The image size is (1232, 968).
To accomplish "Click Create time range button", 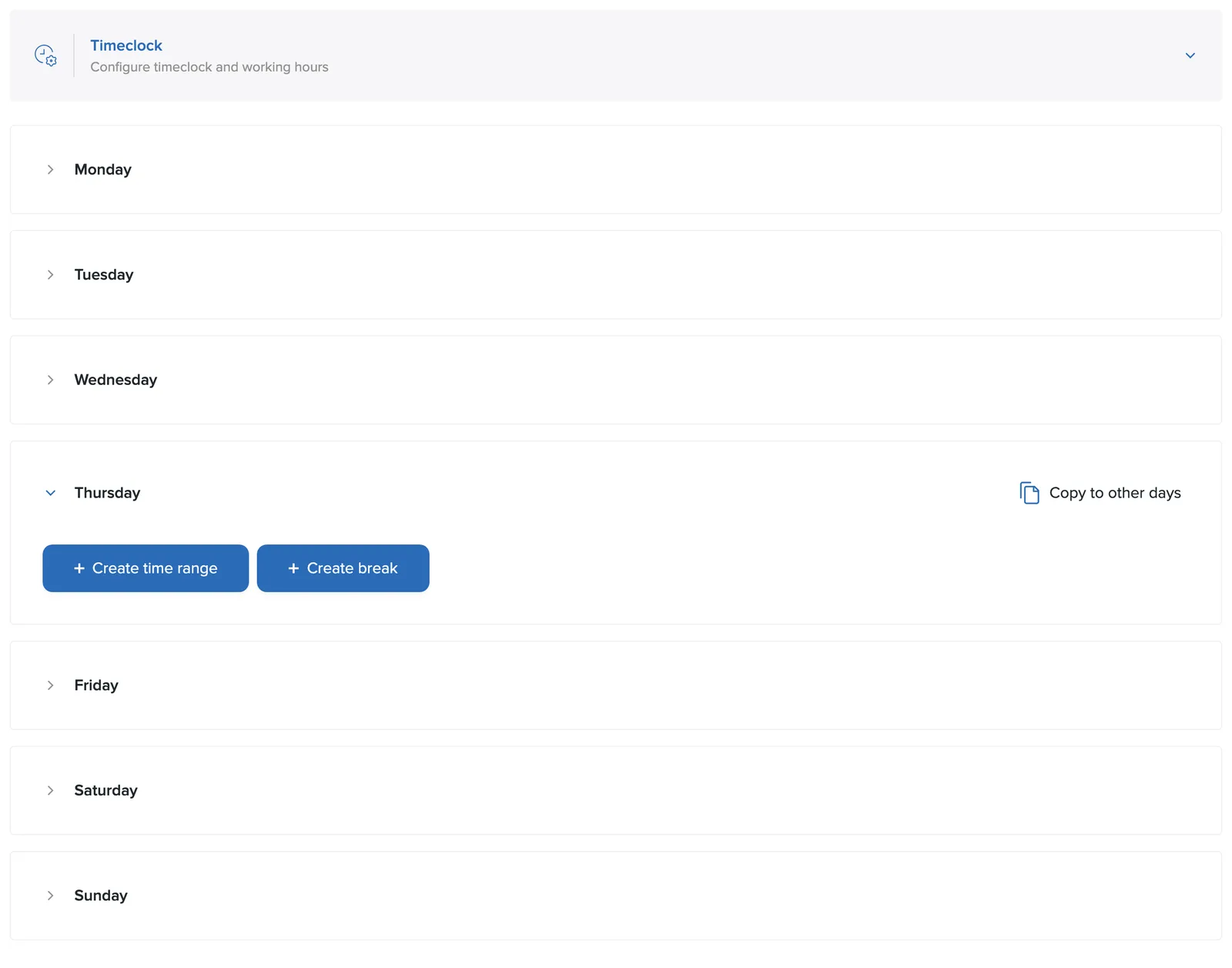I will point(146,568).
